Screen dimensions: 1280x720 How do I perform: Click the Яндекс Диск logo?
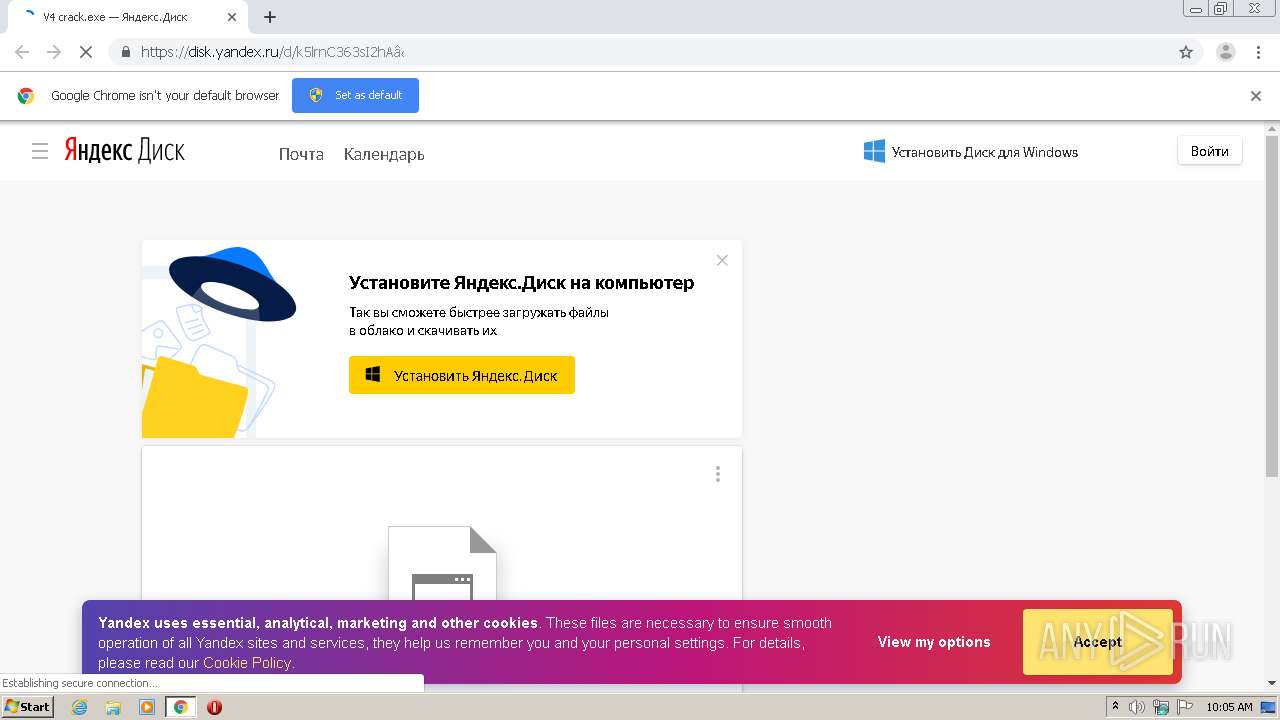click(125, 151)
